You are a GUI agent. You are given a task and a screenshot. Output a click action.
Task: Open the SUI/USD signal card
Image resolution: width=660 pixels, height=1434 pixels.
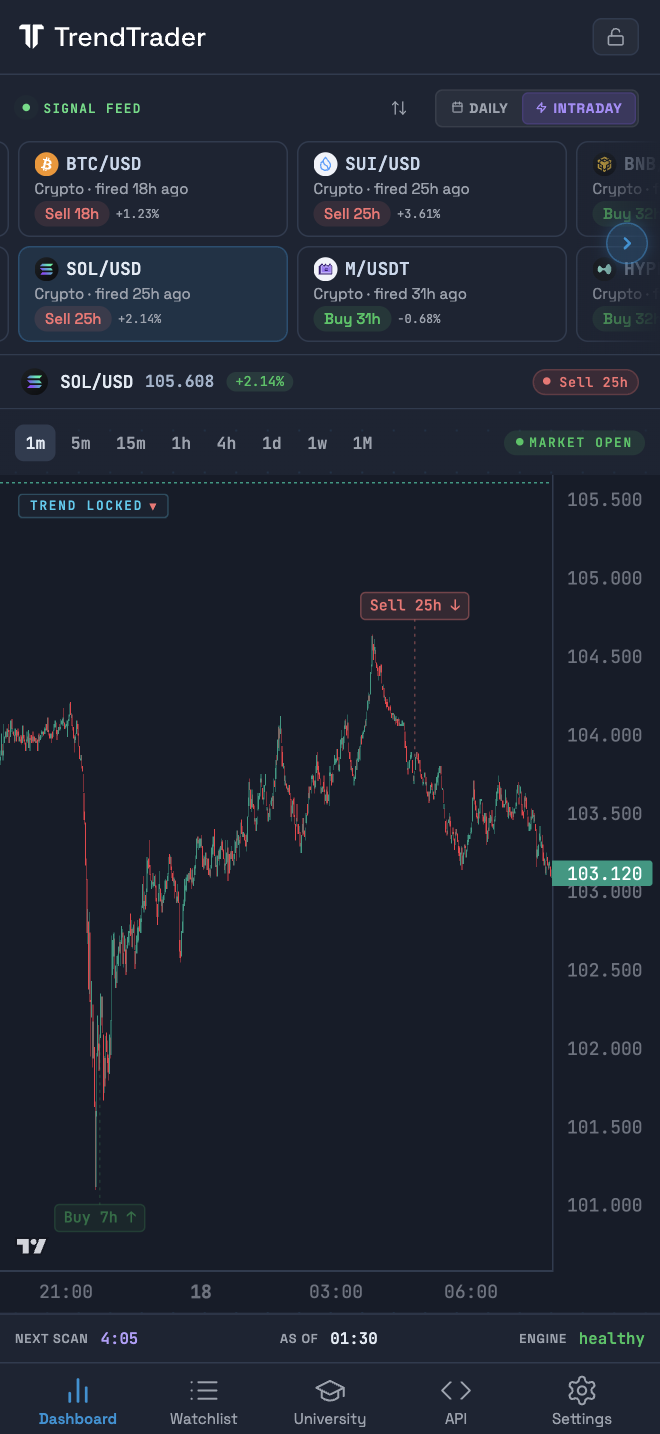pyautogui.click(x=432, y=189)
